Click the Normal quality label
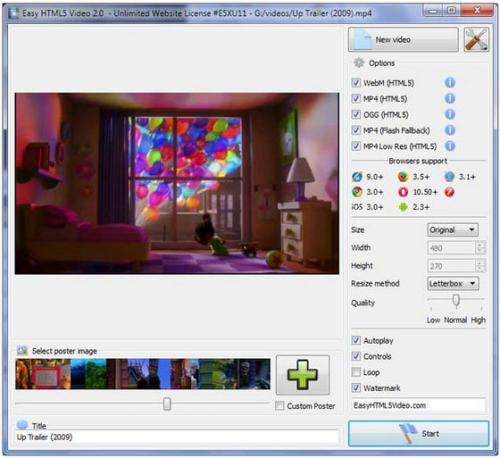 pyautogui.click(x=455, y=320)
